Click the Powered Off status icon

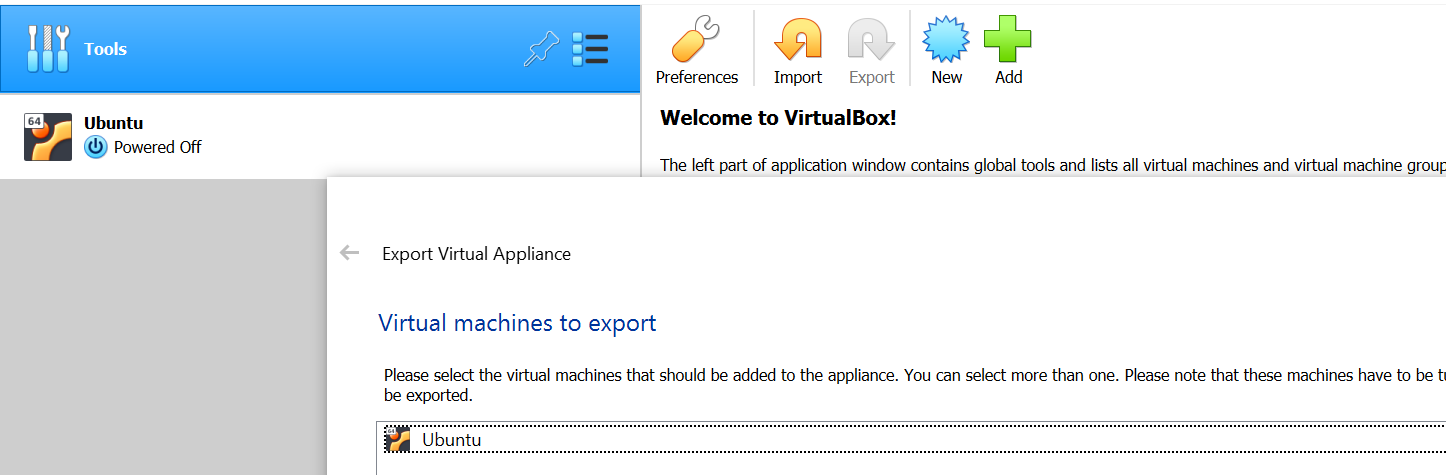click(x=95, y=147)
